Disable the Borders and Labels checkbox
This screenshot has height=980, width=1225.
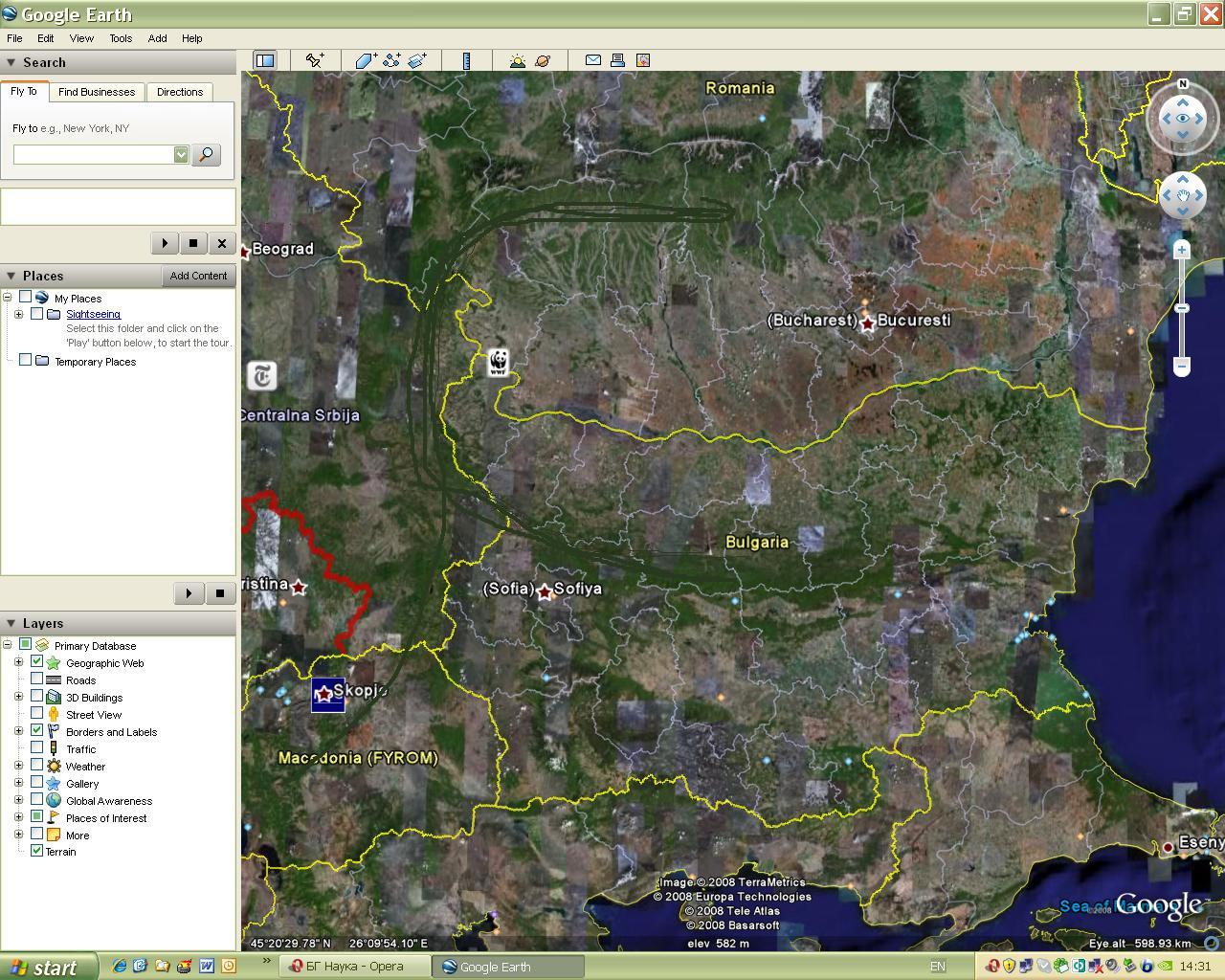click(x=37, y=731)
